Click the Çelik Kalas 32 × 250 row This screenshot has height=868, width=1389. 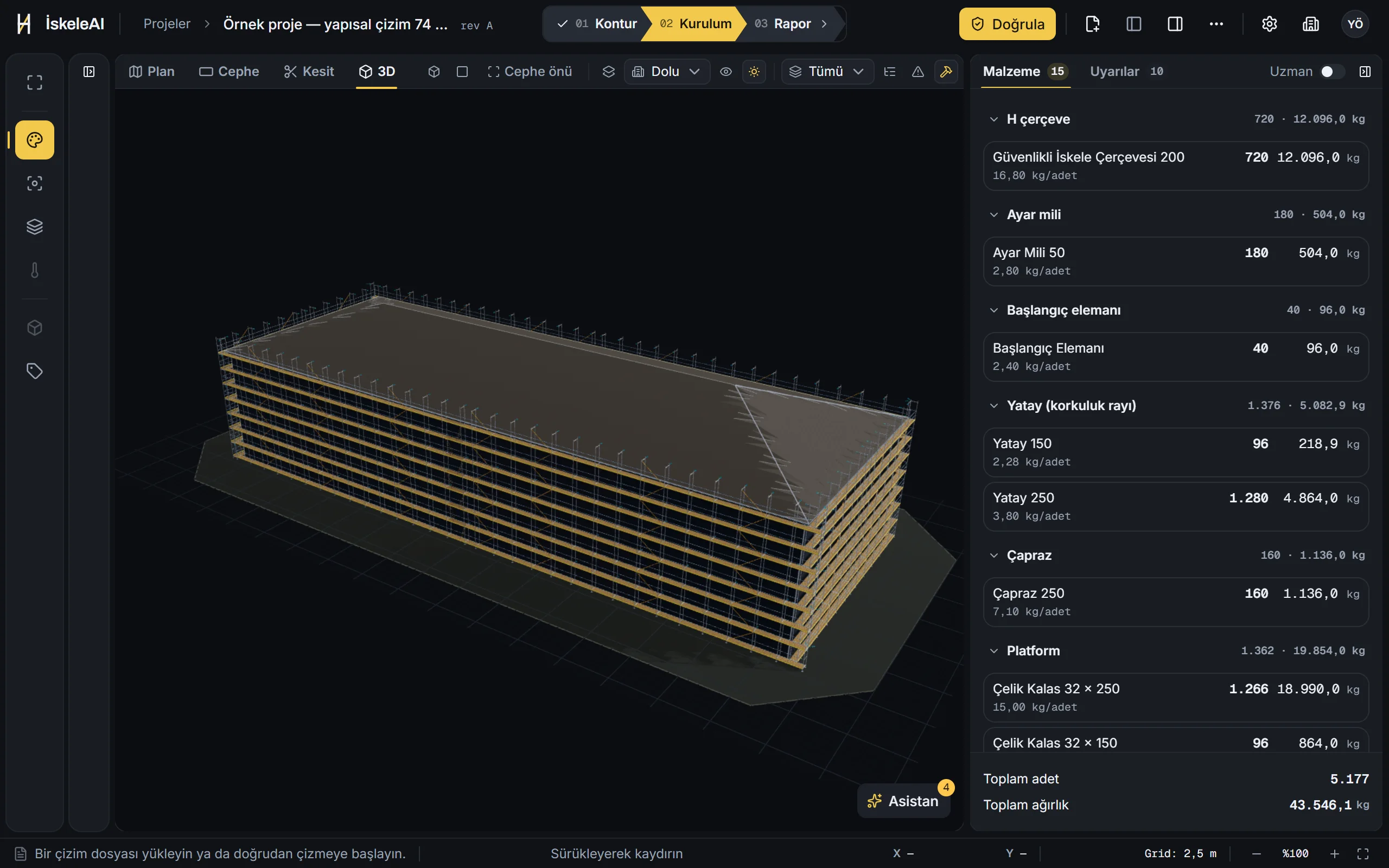(x=1175, y=698)
